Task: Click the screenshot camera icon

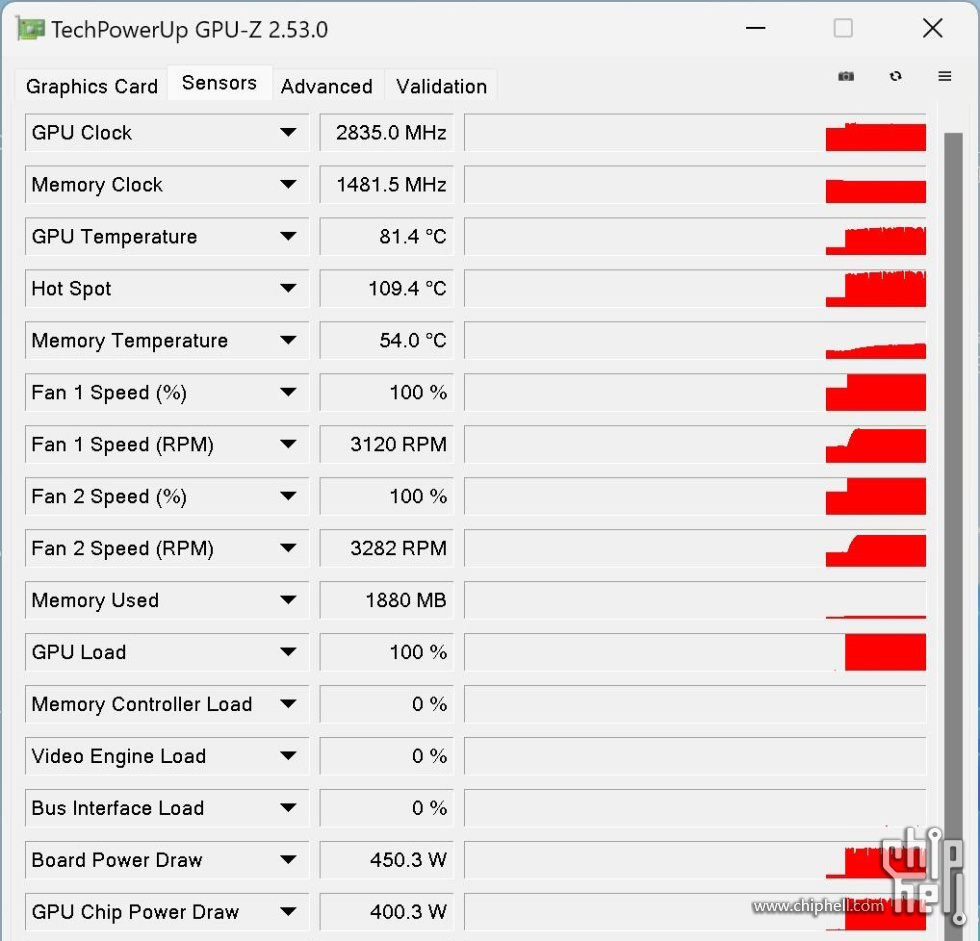Action: (846, 76)
